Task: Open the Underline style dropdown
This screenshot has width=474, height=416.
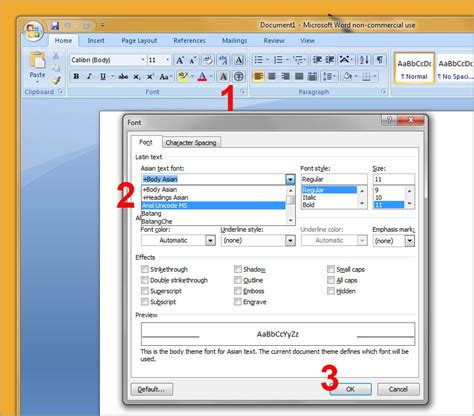Action: (290, 240)
